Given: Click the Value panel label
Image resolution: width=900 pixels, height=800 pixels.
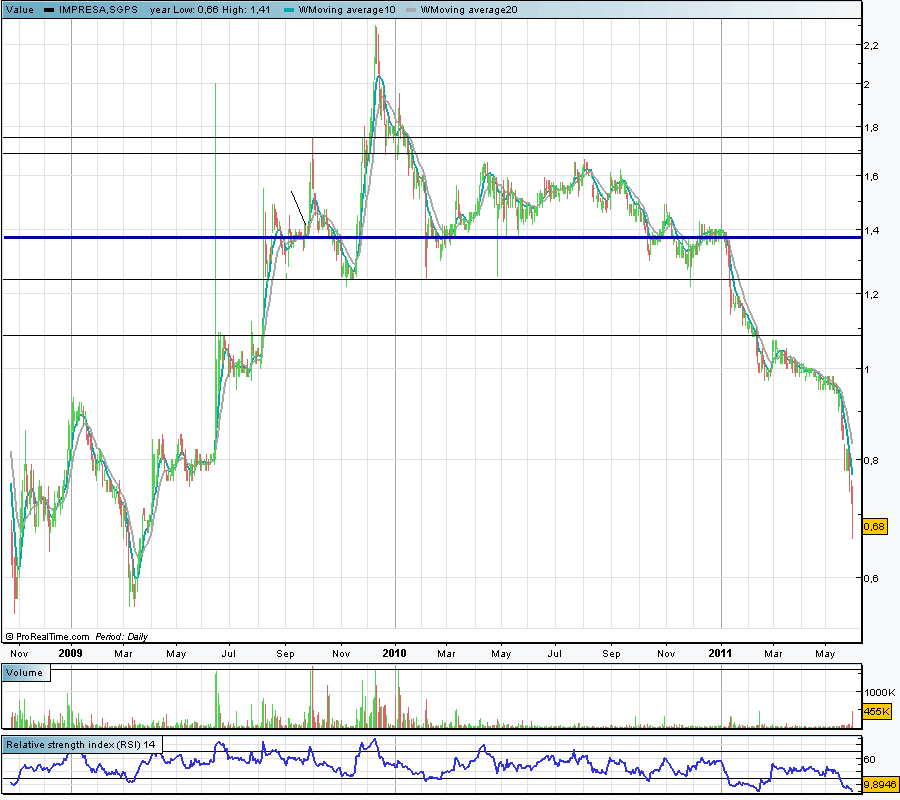Looking at the screenshot, I should pyautogui.click(x=20, y=9).
